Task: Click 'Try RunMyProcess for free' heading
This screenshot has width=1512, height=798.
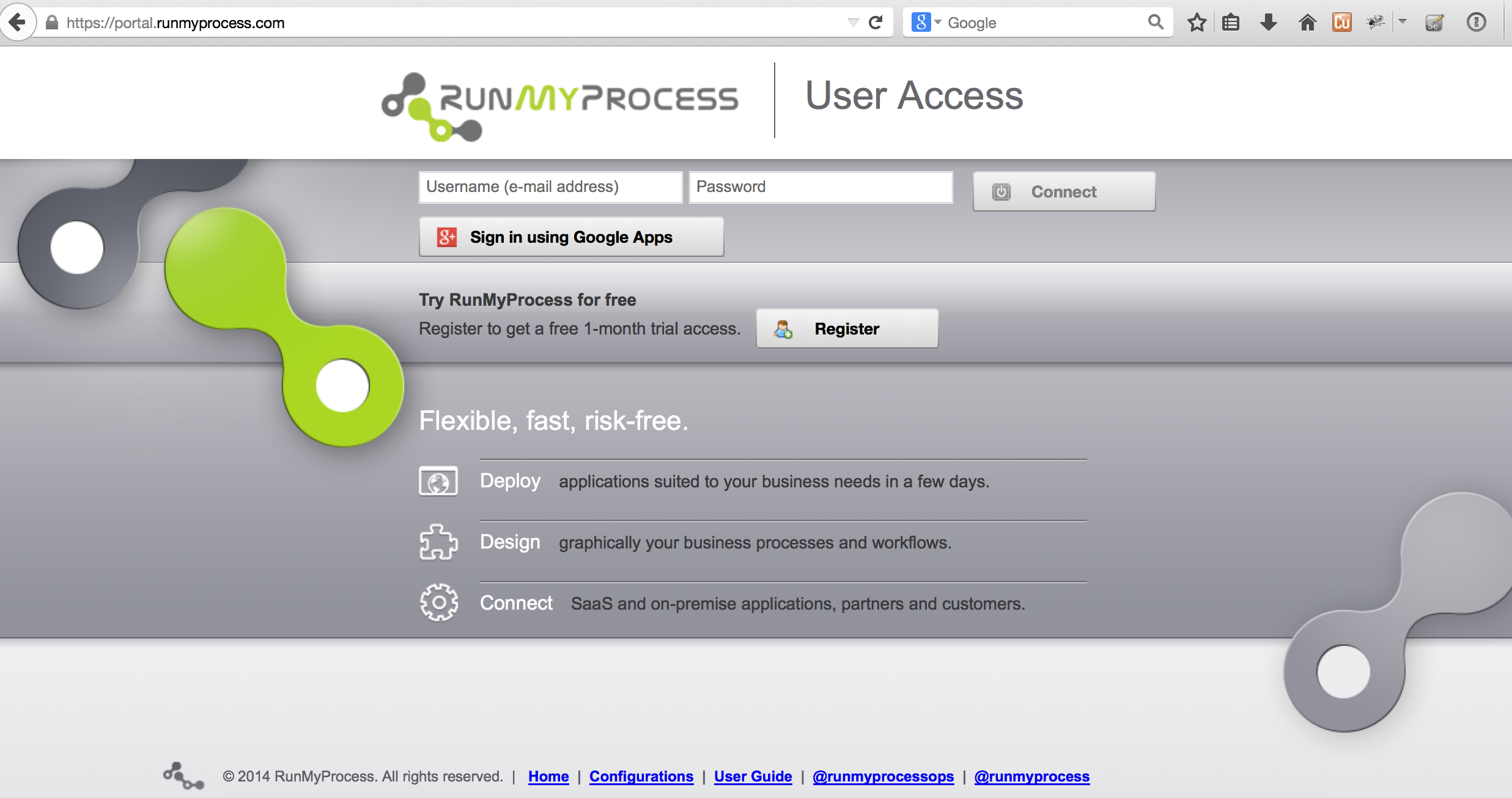Action: point(527,300)
